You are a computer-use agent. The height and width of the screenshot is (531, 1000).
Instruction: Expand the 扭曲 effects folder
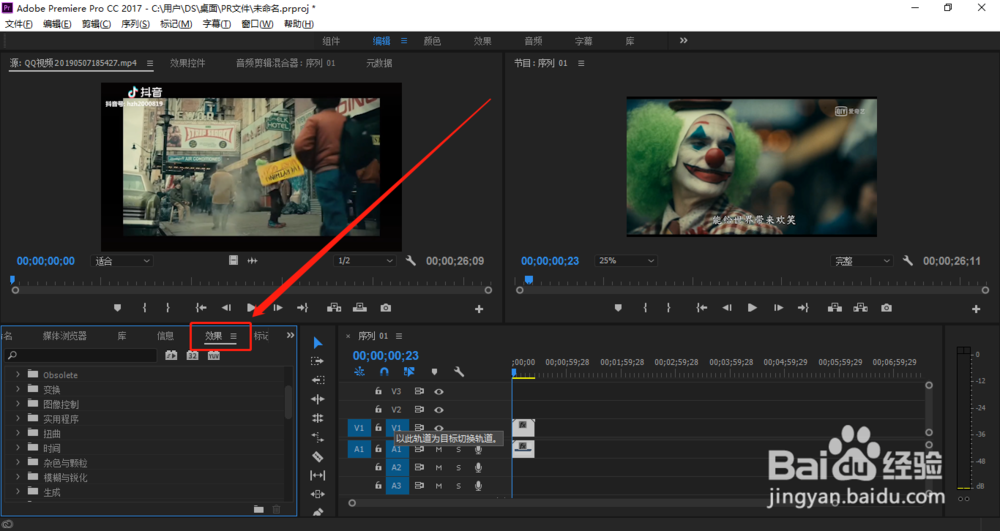[x=18, y=433]
